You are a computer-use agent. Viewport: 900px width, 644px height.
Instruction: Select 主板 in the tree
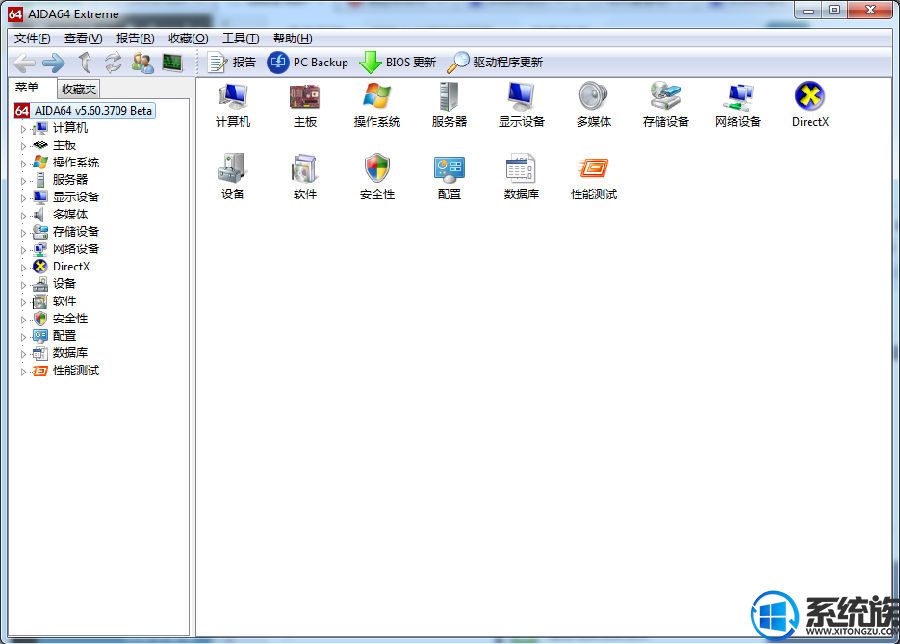pos(64,145)
